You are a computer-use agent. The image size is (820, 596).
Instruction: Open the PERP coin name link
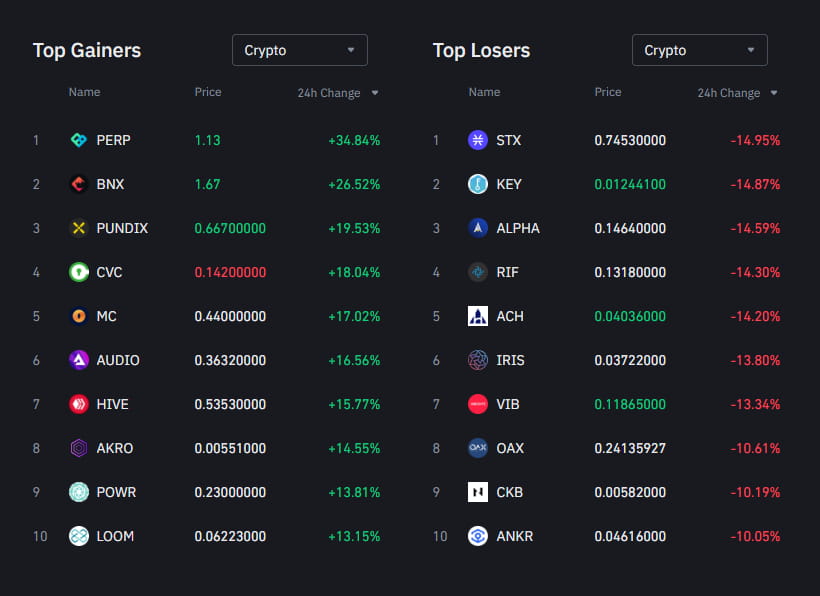pos(113,140)
